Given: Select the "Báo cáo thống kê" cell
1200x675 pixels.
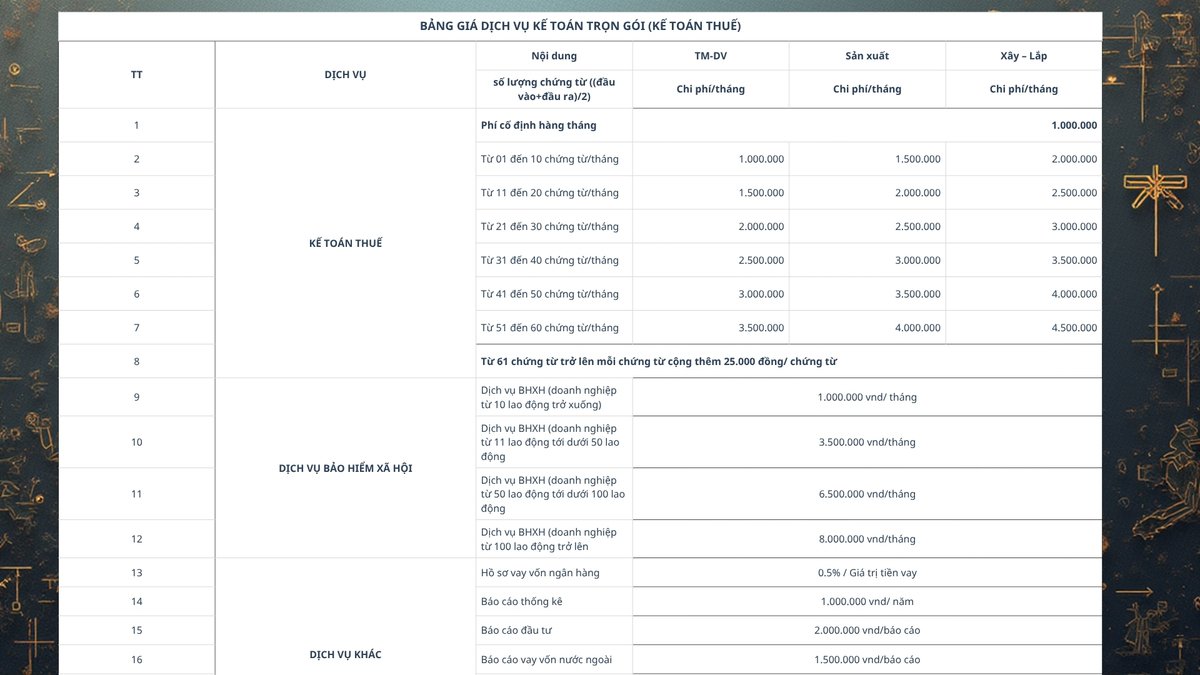Looking at the screenshot, I should (522, 602).
